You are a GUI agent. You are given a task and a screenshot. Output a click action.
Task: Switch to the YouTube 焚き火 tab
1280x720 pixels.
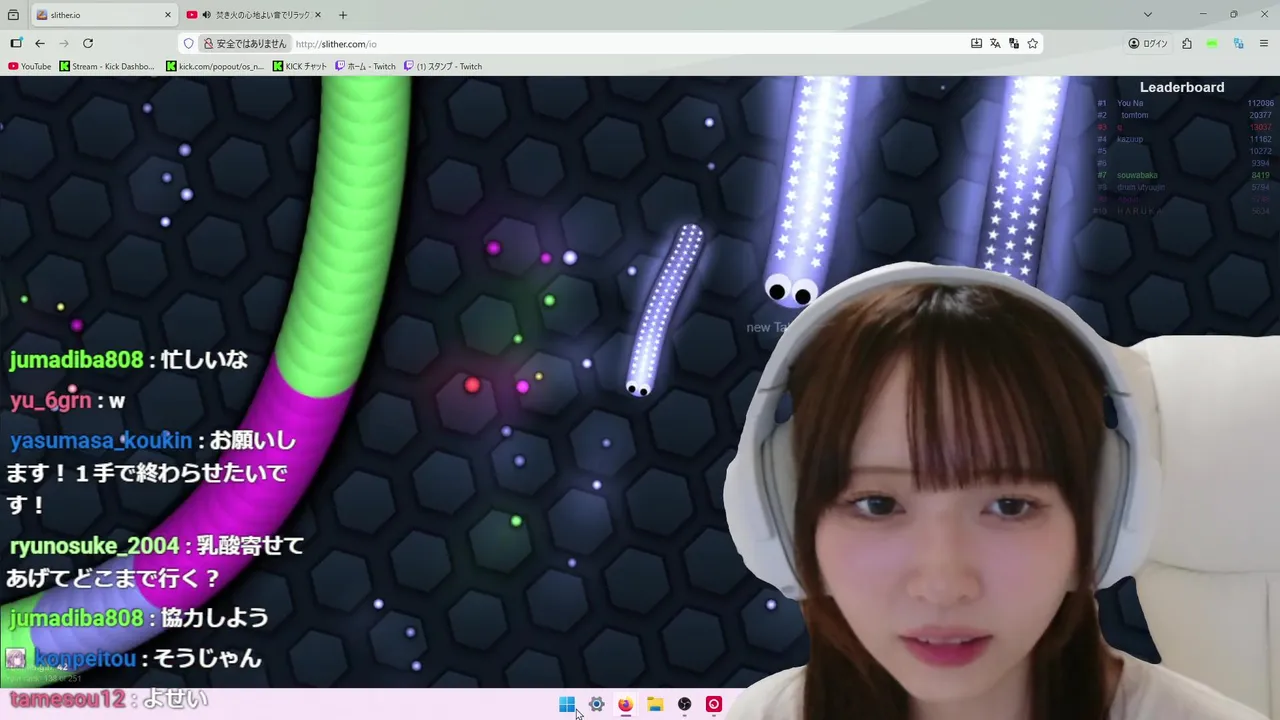coord(255,15)
